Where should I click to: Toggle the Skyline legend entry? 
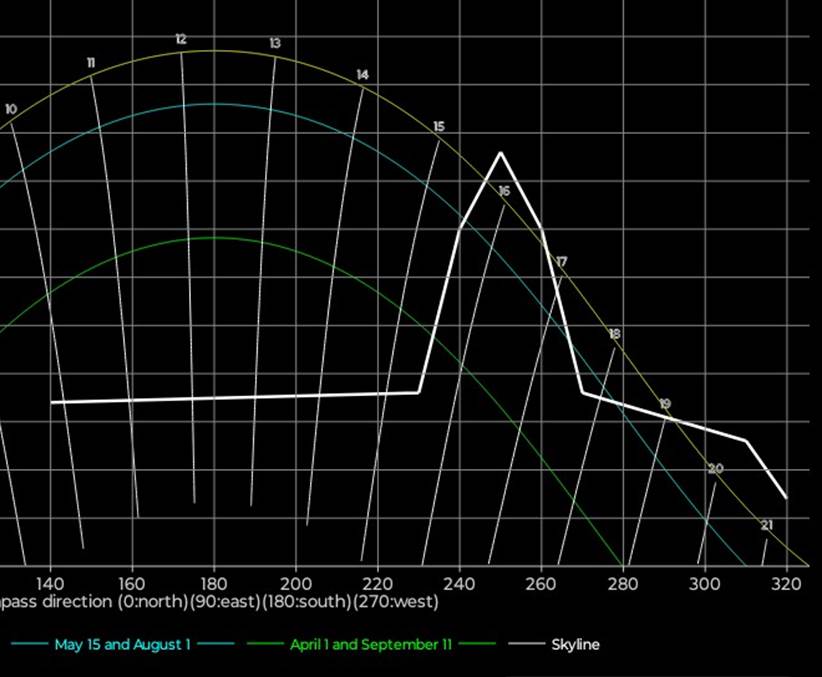[x=575, y=645]
